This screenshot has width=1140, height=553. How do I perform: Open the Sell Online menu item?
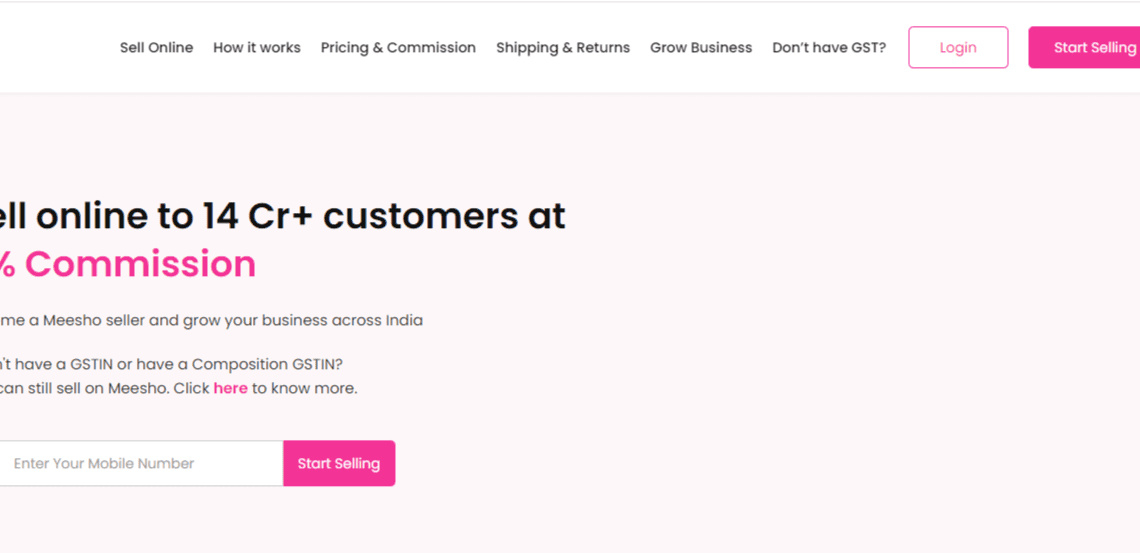pos(156,48)
